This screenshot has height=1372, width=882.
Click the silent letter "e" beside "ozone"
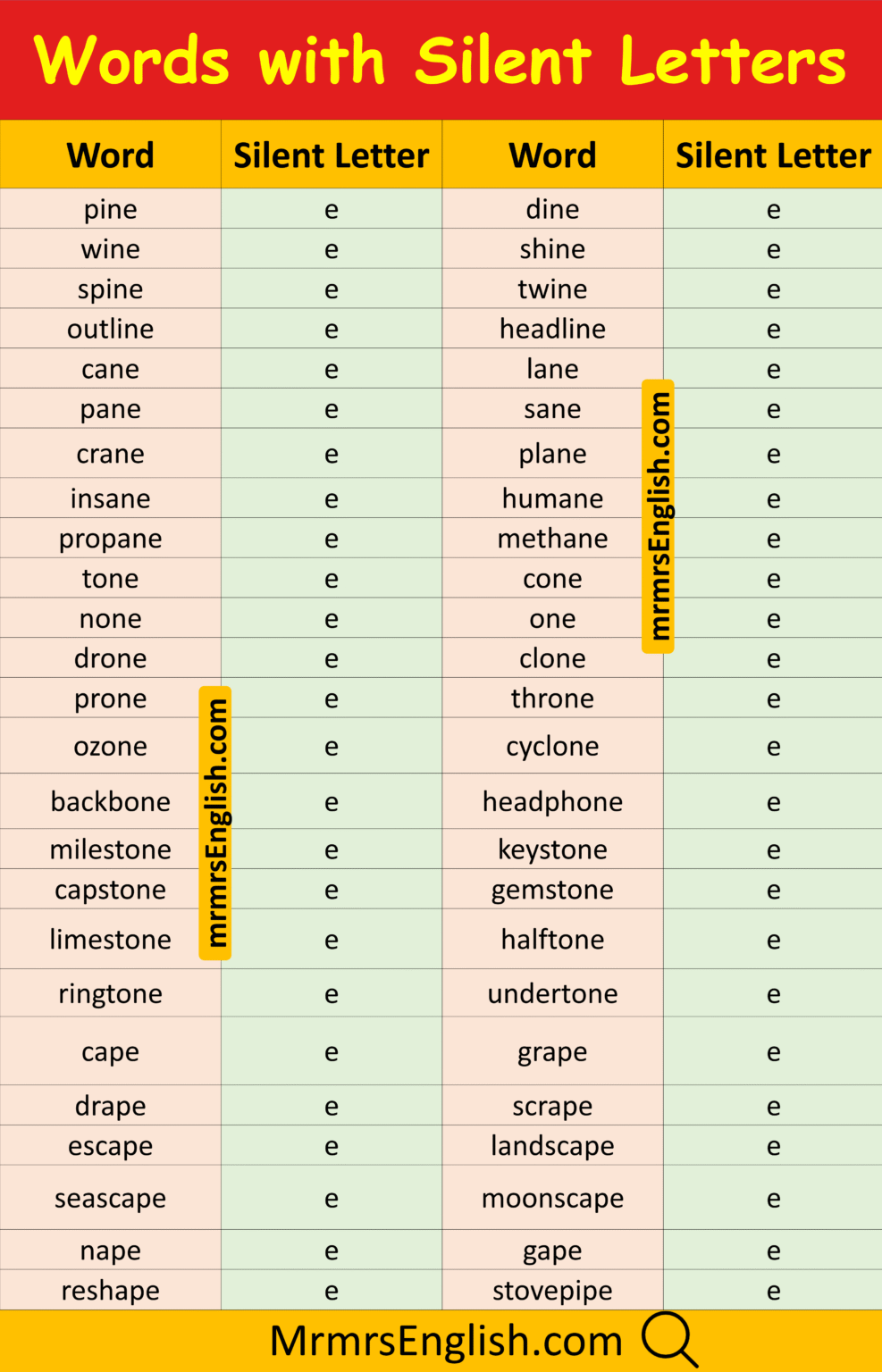pos(332,746)
